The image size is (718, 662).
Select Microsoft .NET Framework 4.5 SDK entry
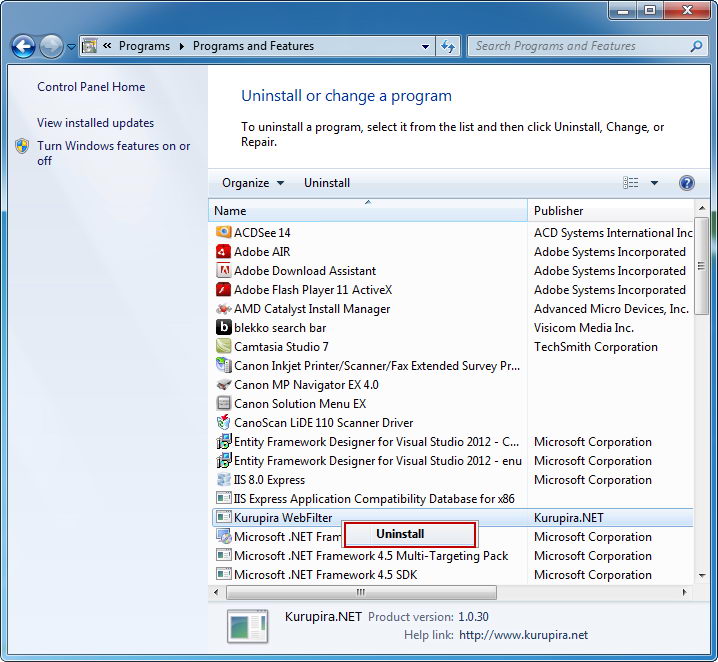pos(326,575)
